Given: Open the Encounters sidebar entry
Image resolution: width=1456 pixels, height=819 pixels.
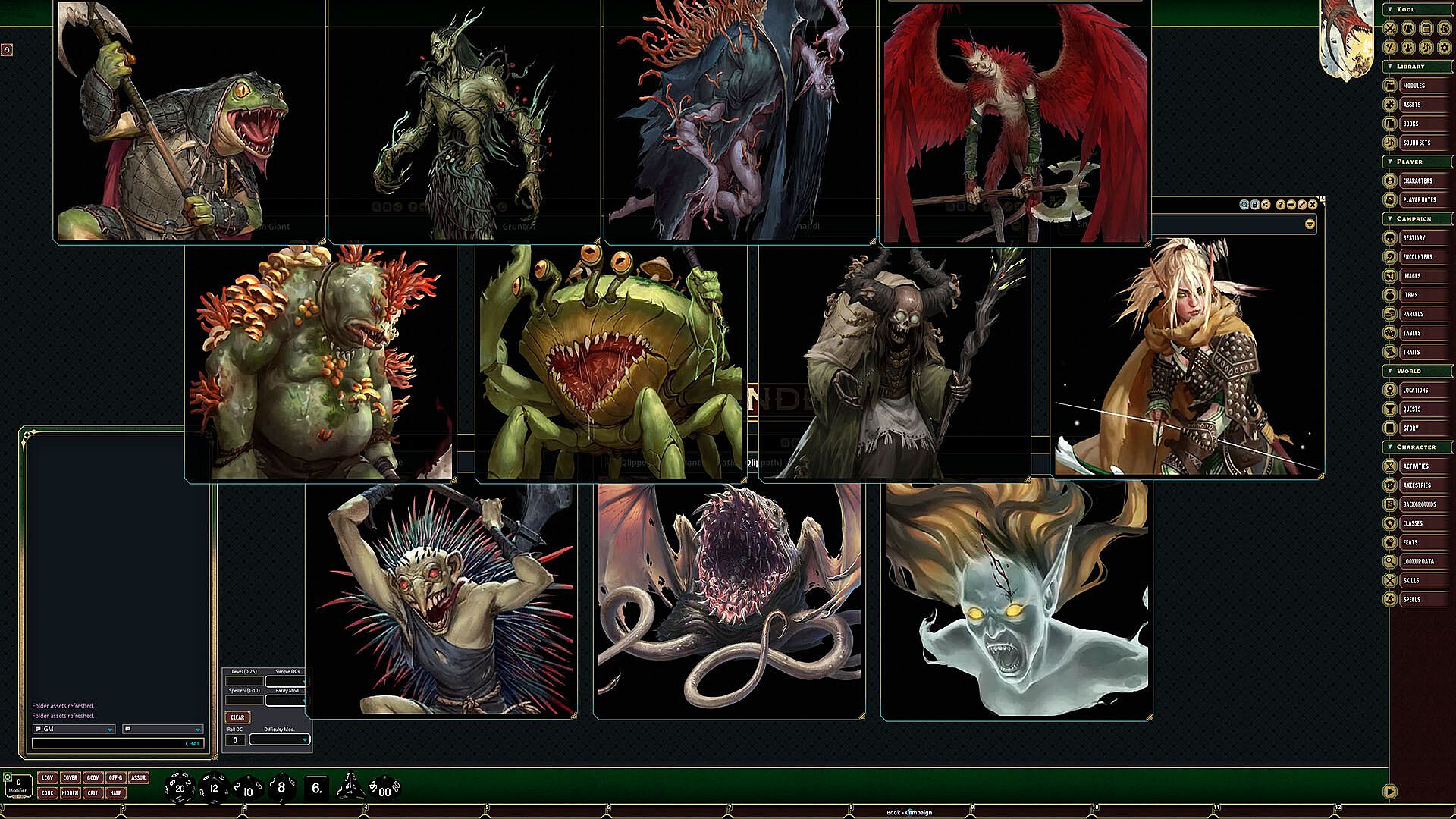Looking at the screenshot, I should click(x=1417, y=257).
